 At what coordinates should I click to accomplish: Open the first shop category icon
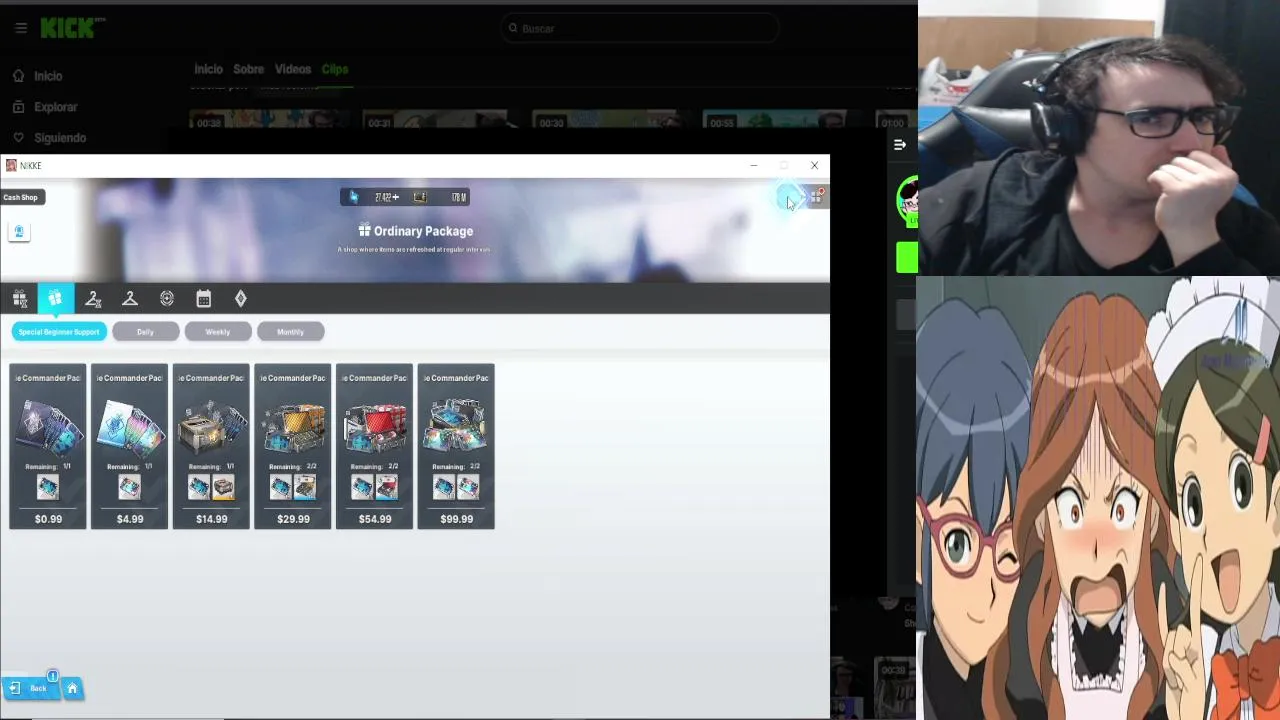19,298
